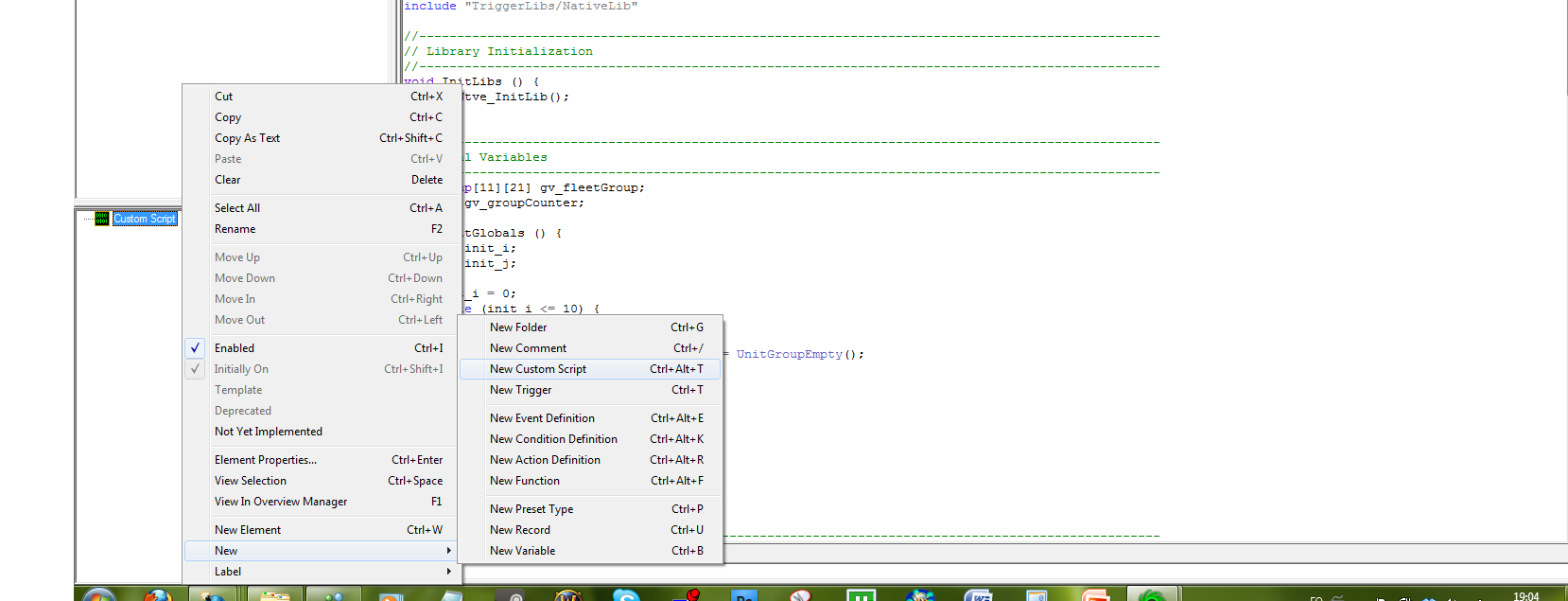Toggle the Enabled checkmark option
Image resolution: width=1568 pixels, height=601 pixels.
click(x=322, y=348)
